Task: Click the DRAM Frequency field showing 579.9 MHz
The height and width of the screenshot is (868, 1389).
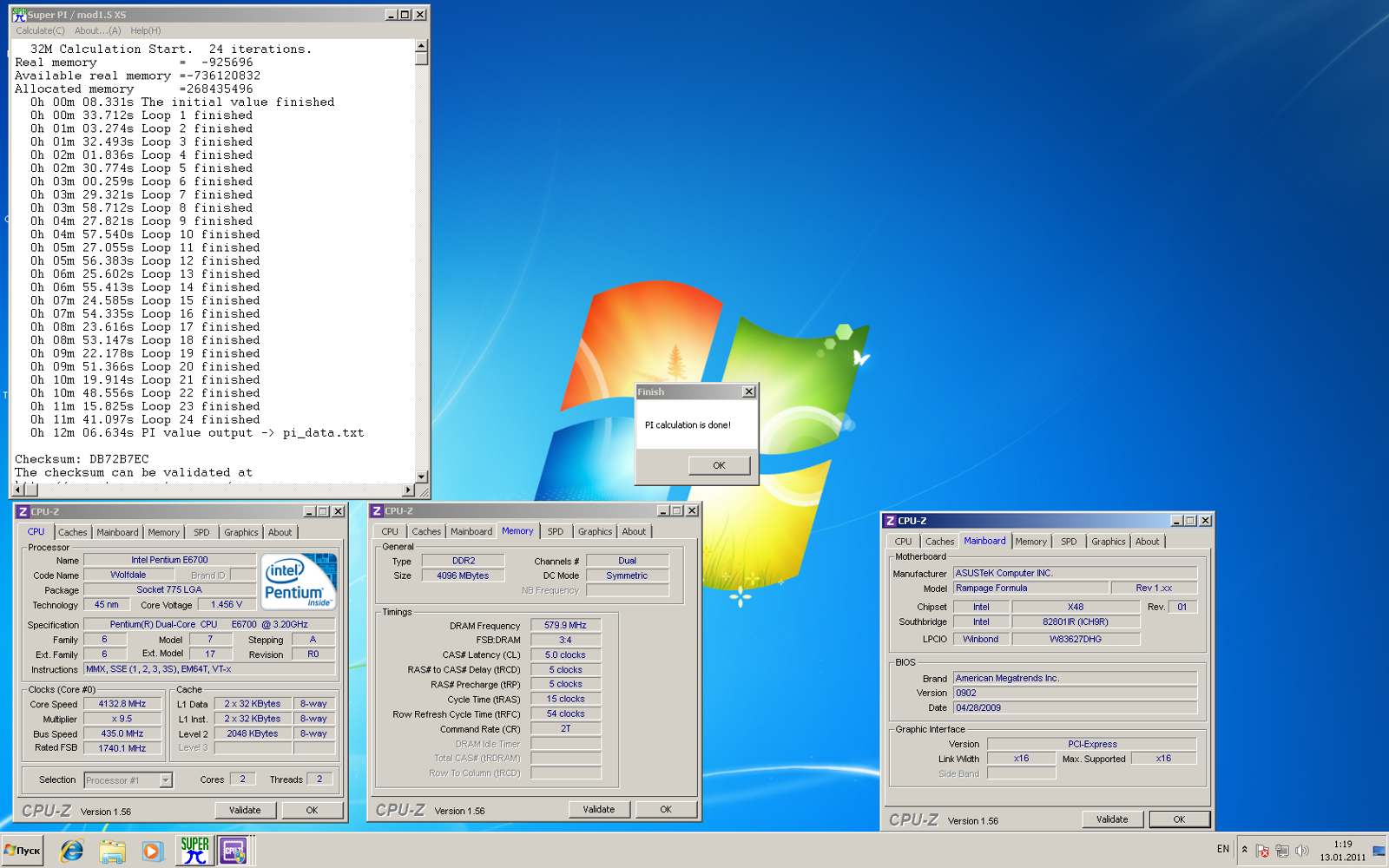Action: pyautogui.click(x=565, y=625)
